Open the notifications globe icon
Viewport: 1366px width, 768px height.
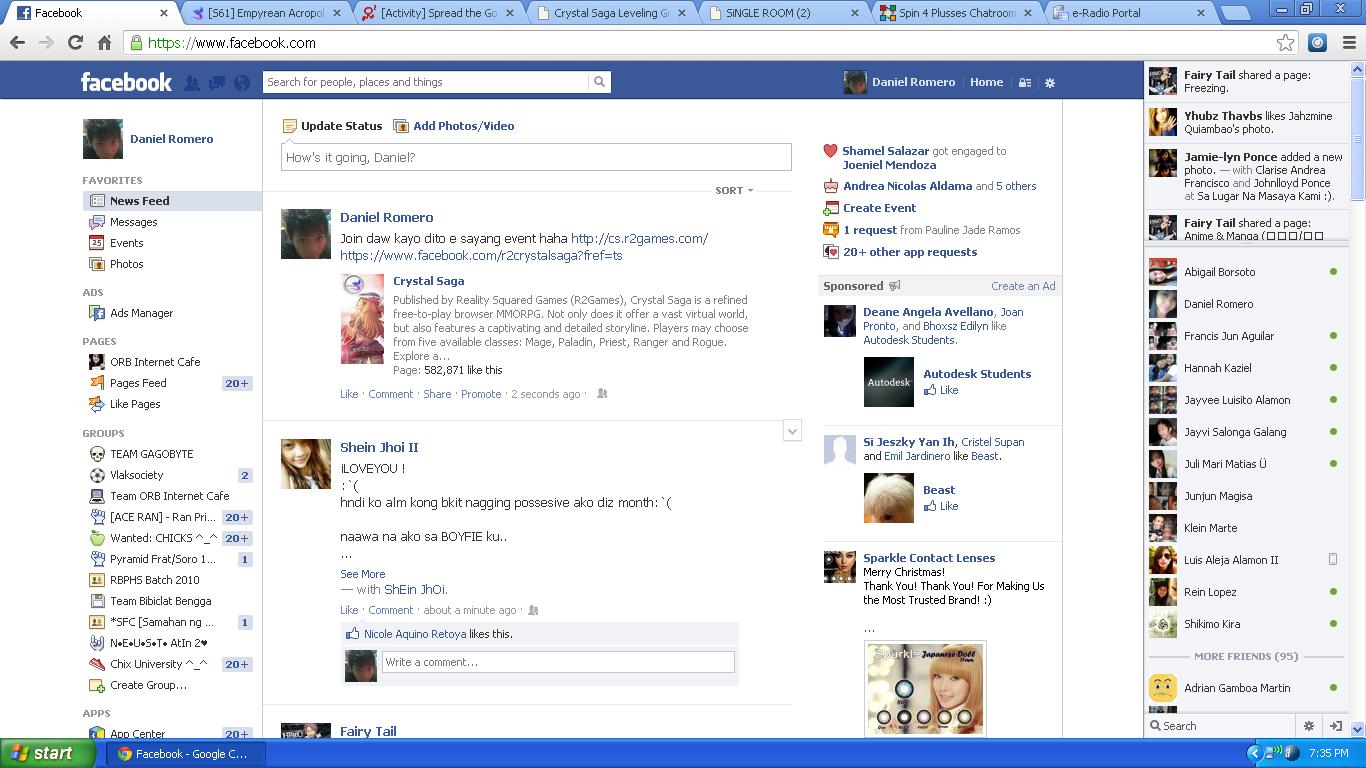(241, 83)
